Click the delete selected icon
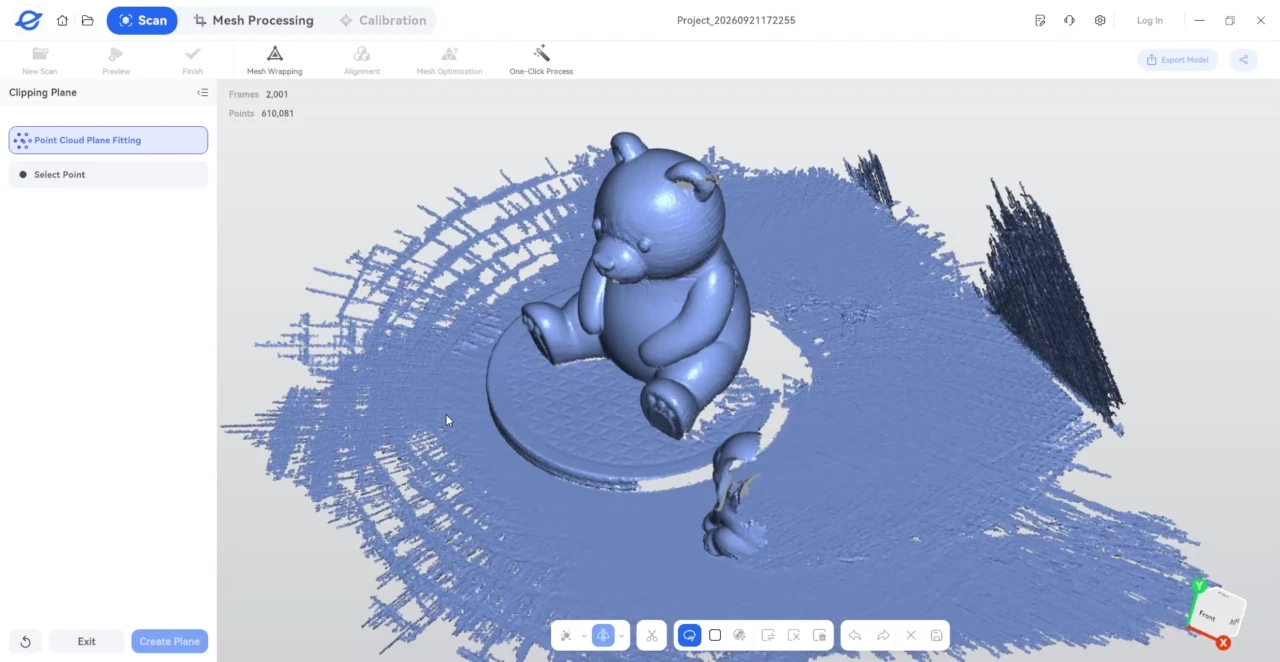 point(820,636)
